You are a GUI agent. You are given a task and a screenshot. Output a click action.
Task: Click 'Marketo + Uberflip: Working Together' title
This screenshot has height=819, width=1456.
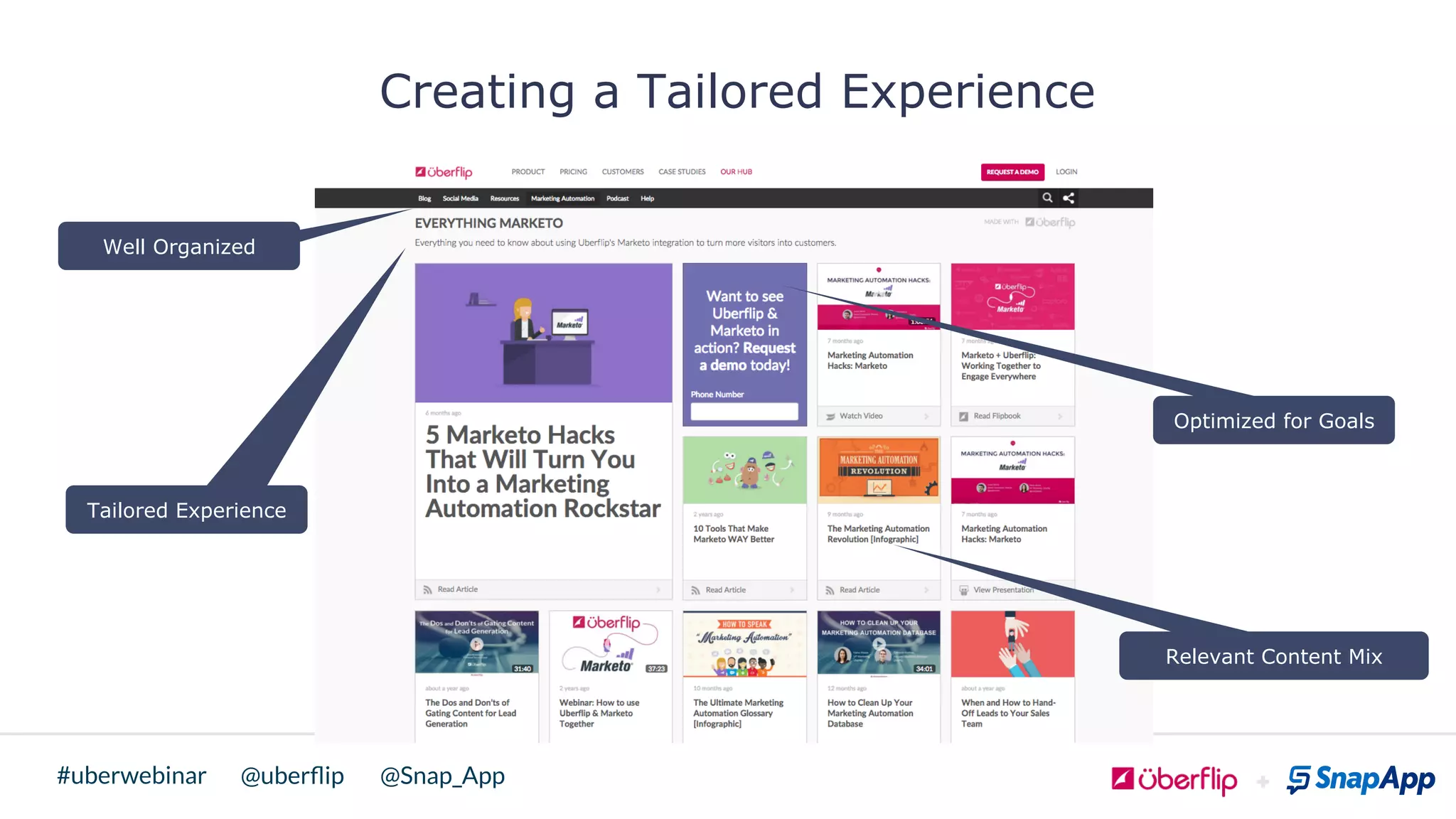pyautogui.click(x=1000, y=366)
